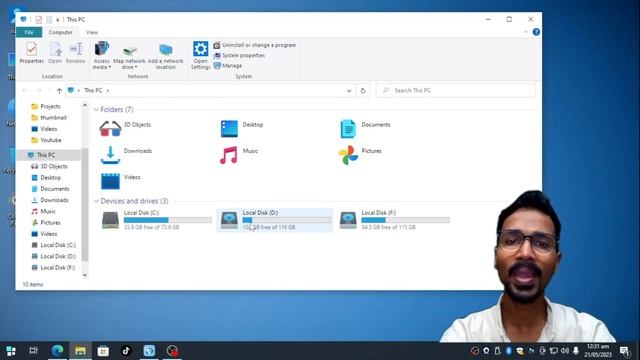Switch to the View ribbon tab
Viewport: 640px width, 360px height.
92,32
